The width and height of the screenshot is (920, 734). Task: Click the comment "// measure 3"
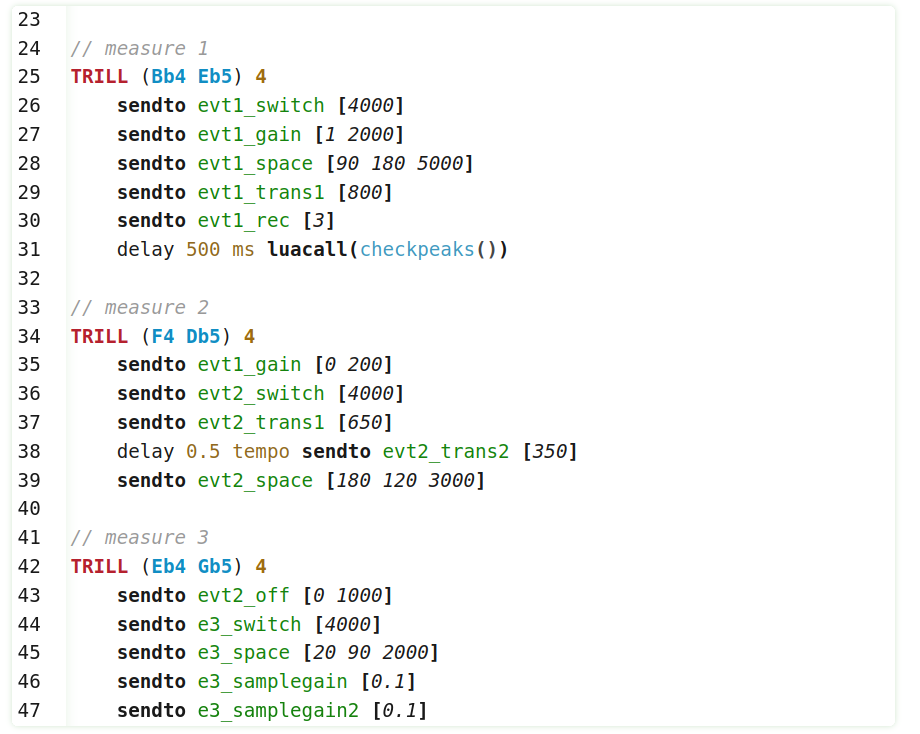coord(139,537)
